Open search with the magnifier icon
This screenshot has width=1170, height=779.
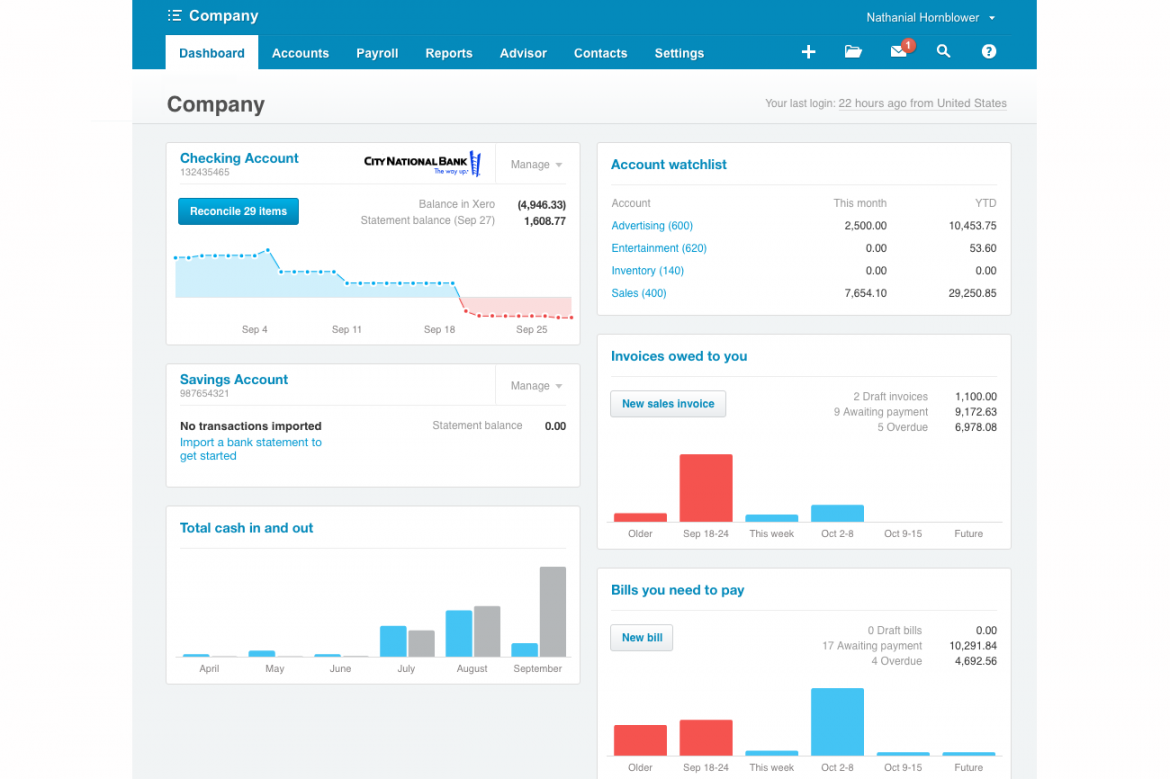pyautogui.click(x=943, y=51)
